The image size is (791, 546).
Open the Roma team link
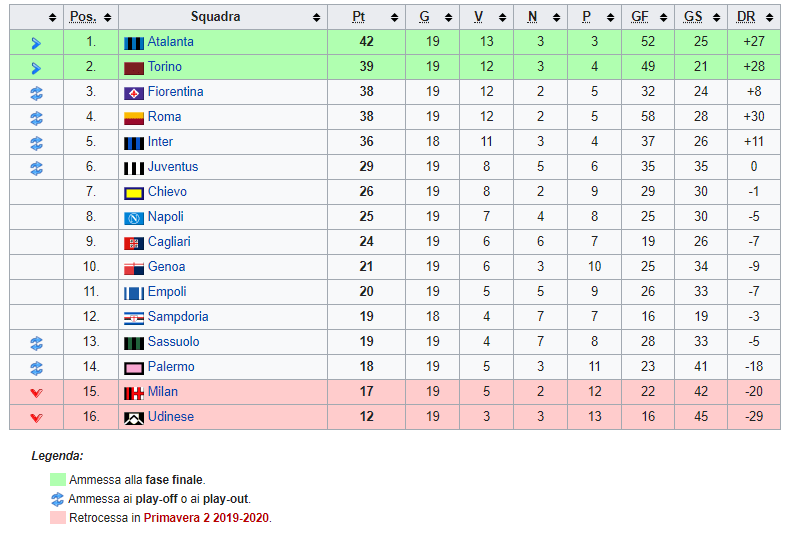pos(164,117)
